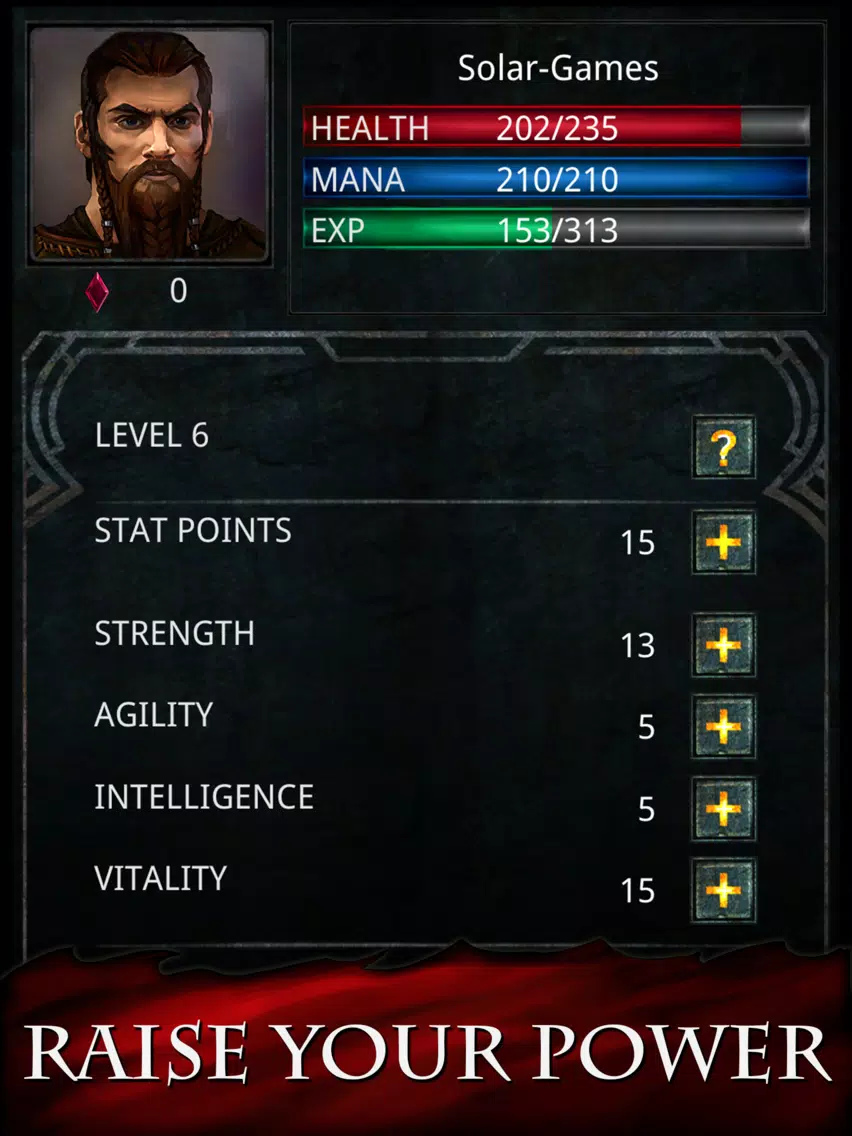Raise Intelligence using the plus icon

click(x=724, y=809)
